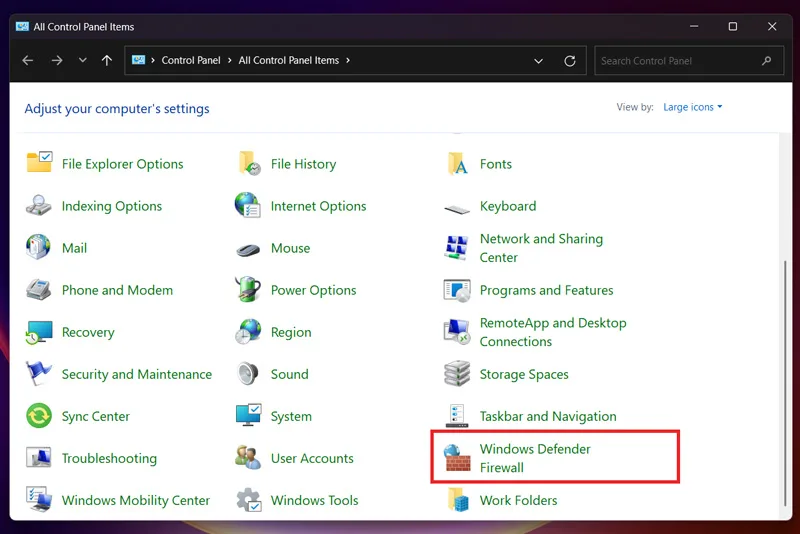Open the File Explorer Options icon
Screen dimensions: 800x534
(x=39, y=163)
